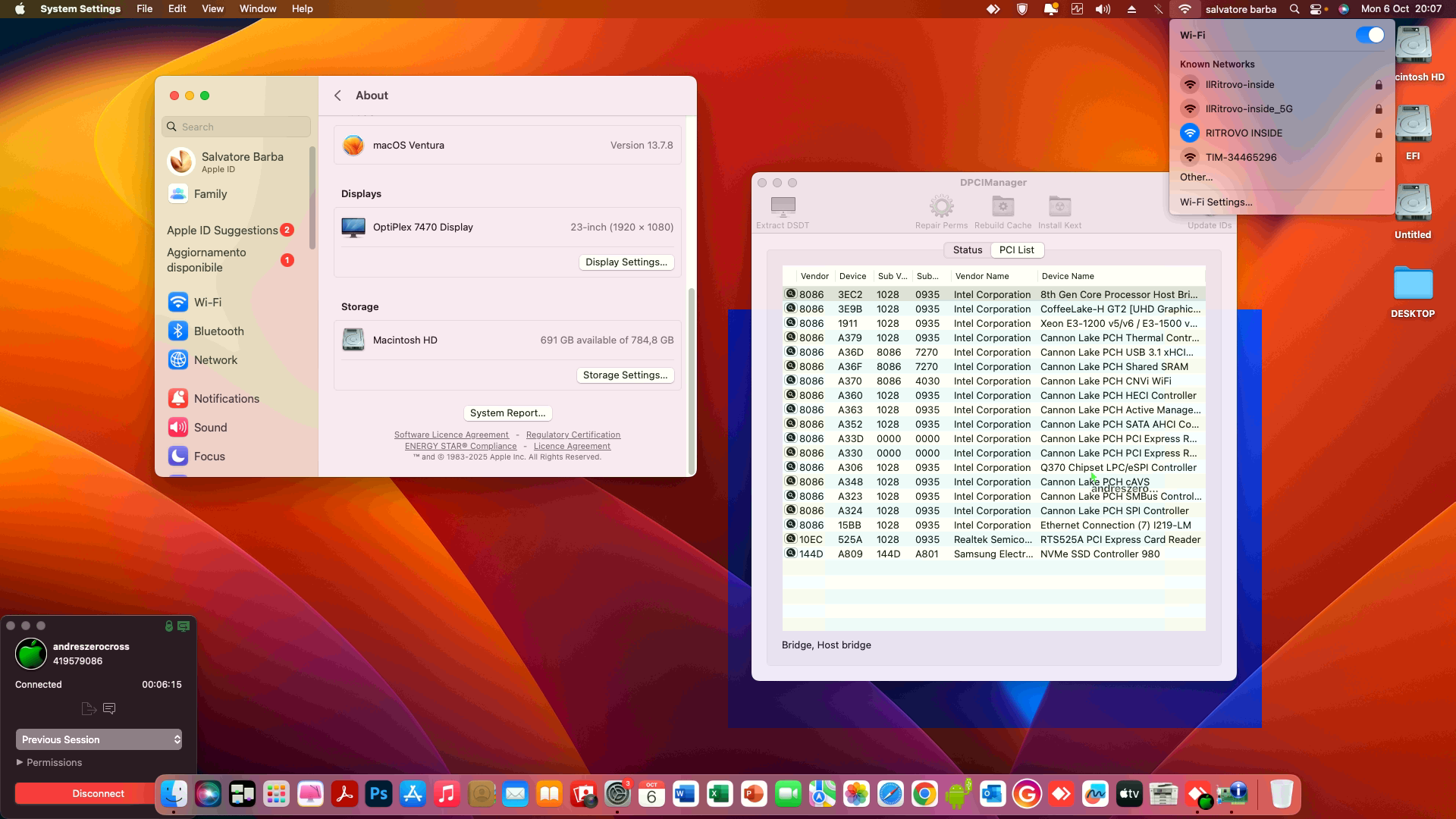The height and width of the screenshot is (819, 1456).
Task: Select the IlRitrovo-inside_5G network
Action: (1282, 109)
